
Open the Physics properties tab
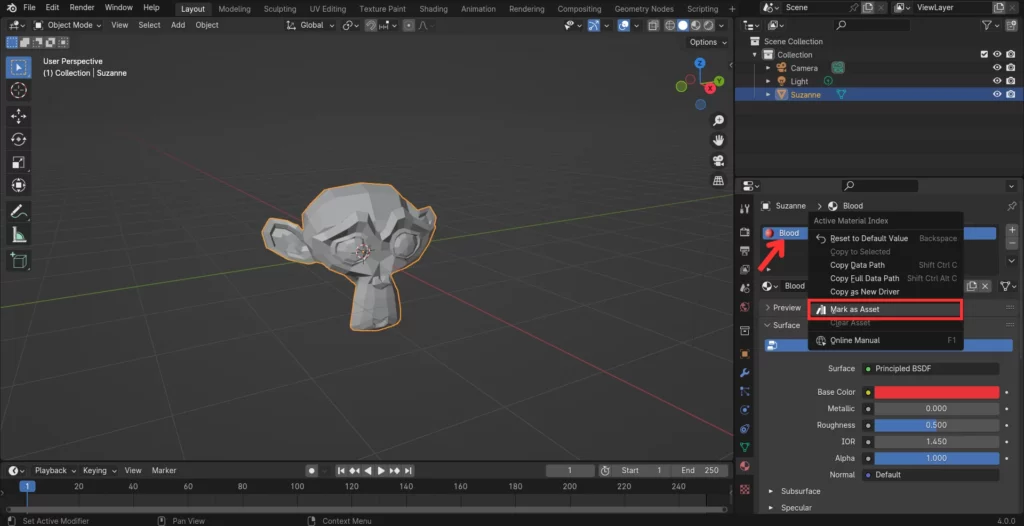tap(744, 410)
